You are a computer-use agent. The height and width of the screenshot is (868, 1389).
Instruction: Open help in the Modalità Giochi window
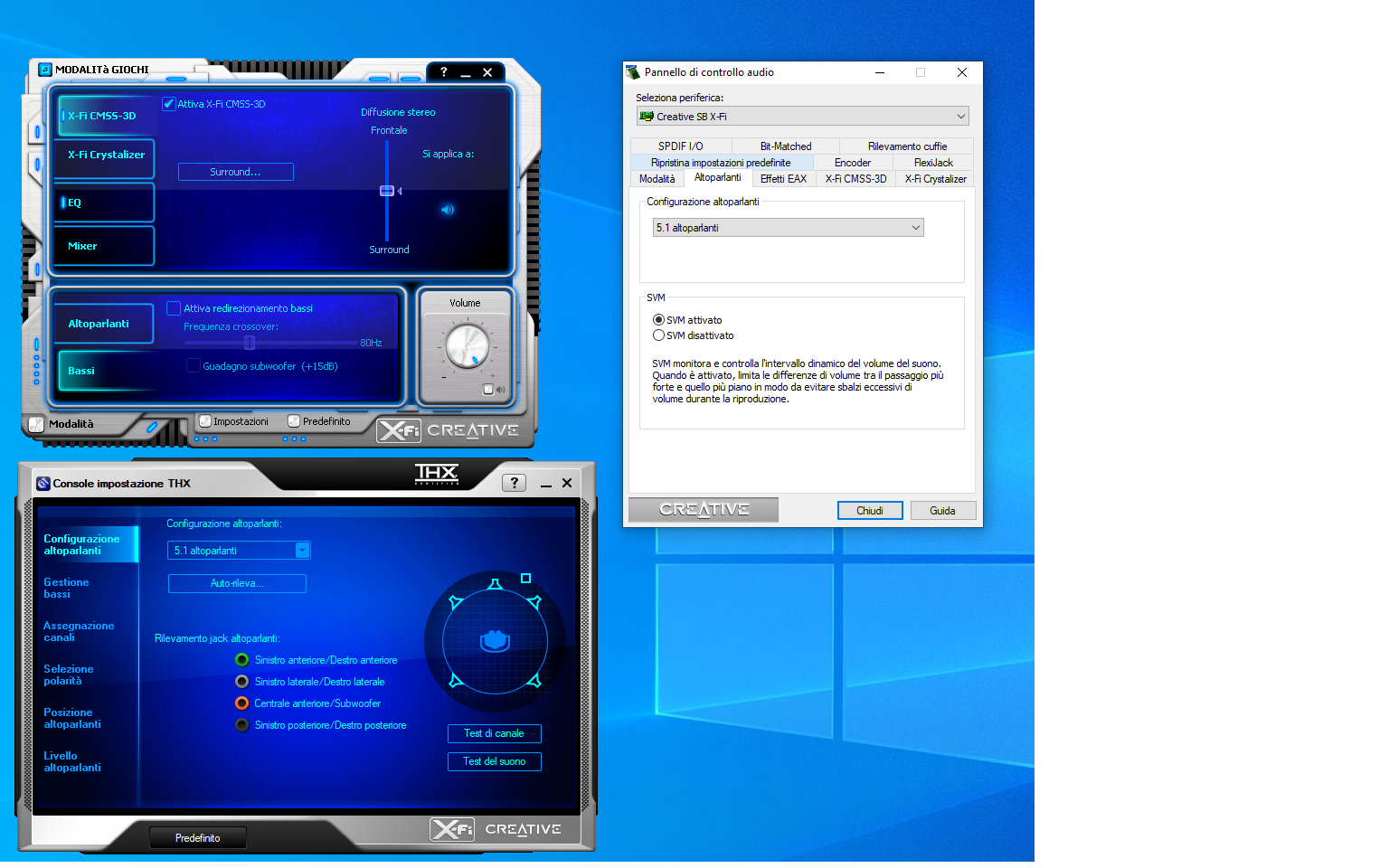click(x=443, y=71)
